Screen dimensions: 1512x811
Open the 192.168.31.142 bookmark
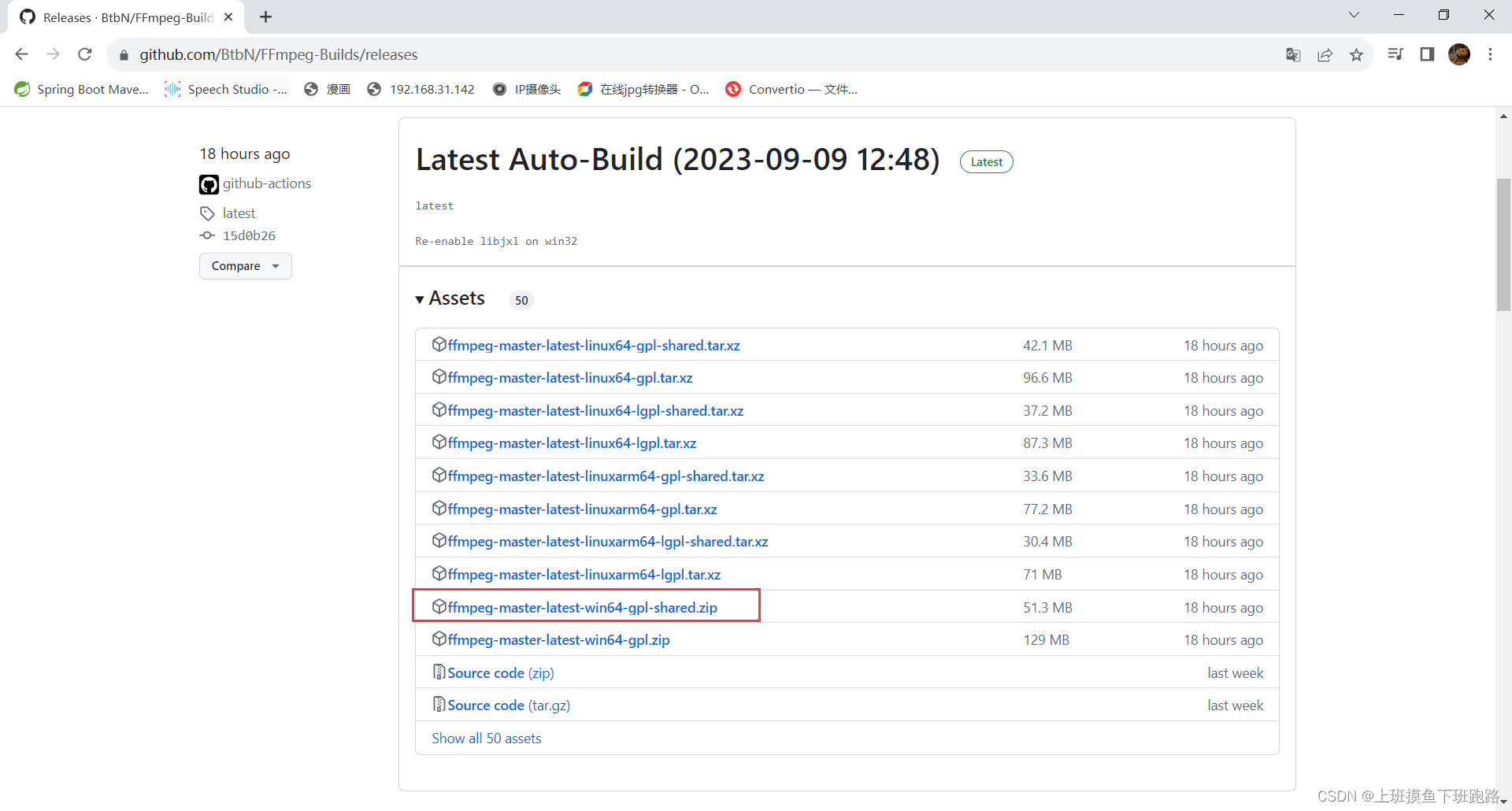point(421,89)
